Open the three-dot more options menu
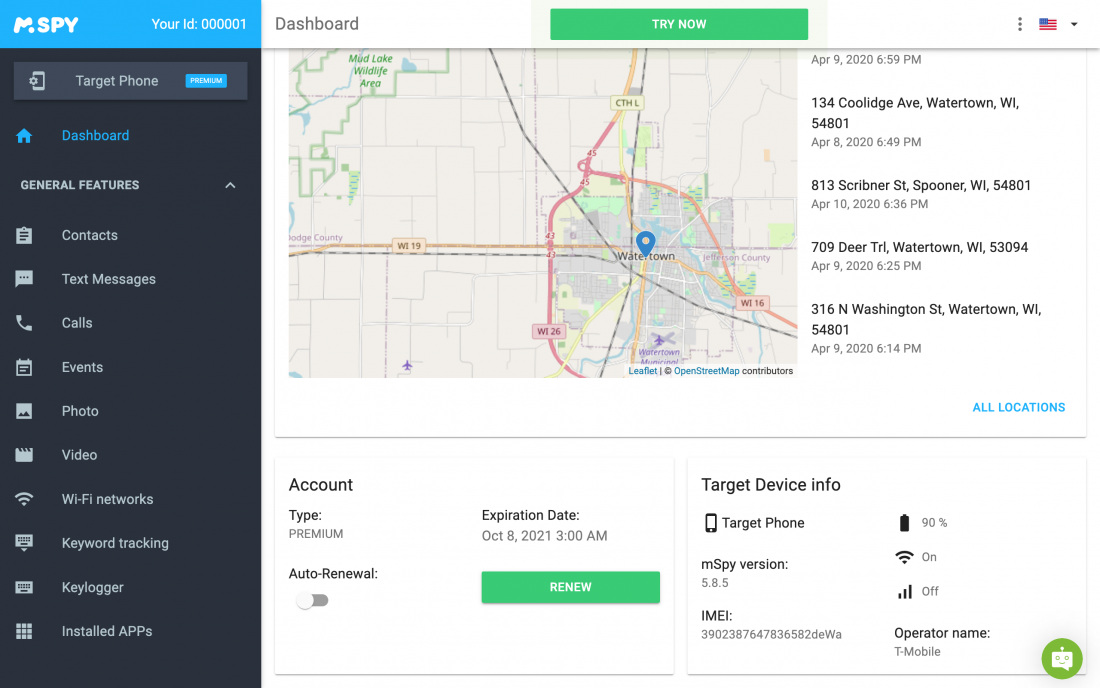 1019,24
